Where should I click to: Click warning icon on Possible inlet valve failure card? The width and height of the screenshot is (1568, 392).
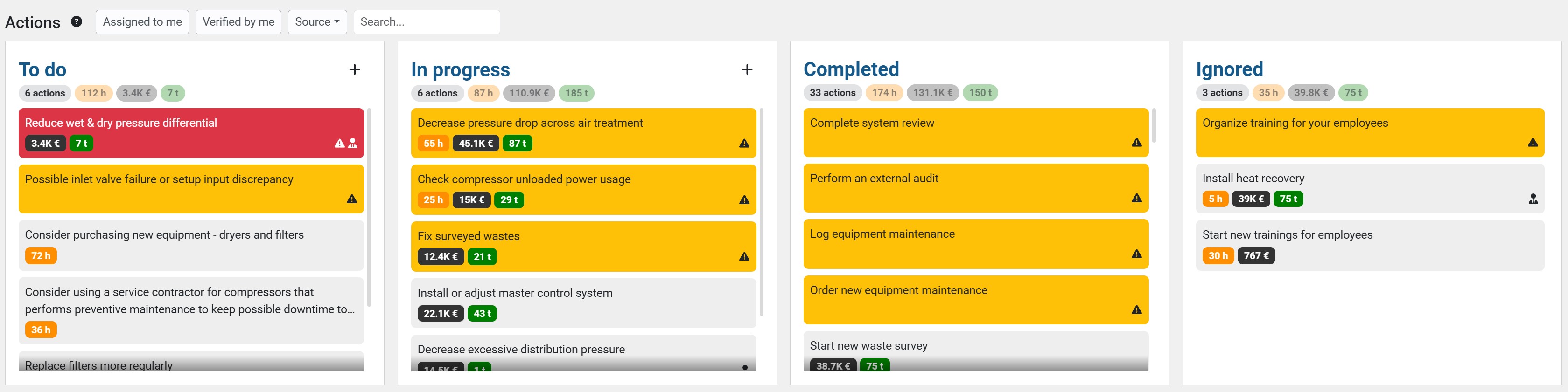click(x=352, y=199)
